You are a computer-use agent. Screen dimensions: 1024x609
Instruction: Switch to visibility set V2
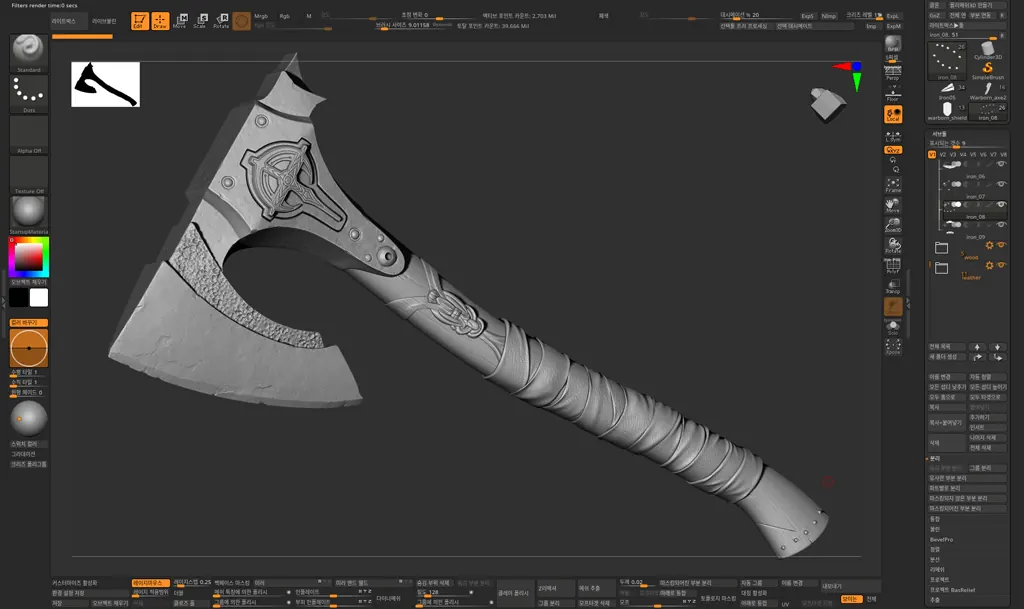coord(942,155)
